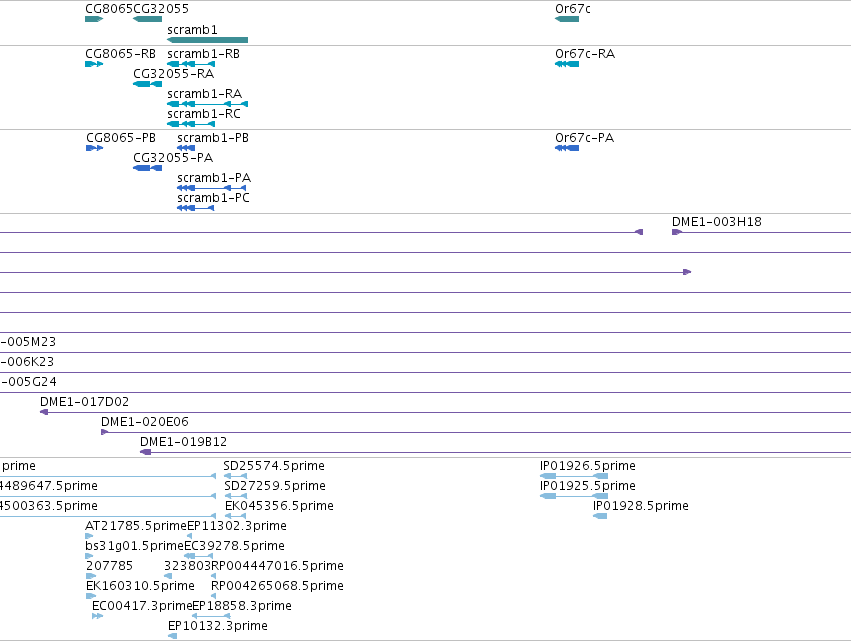Click the -006K23 clone label

(x=27, y=361)
